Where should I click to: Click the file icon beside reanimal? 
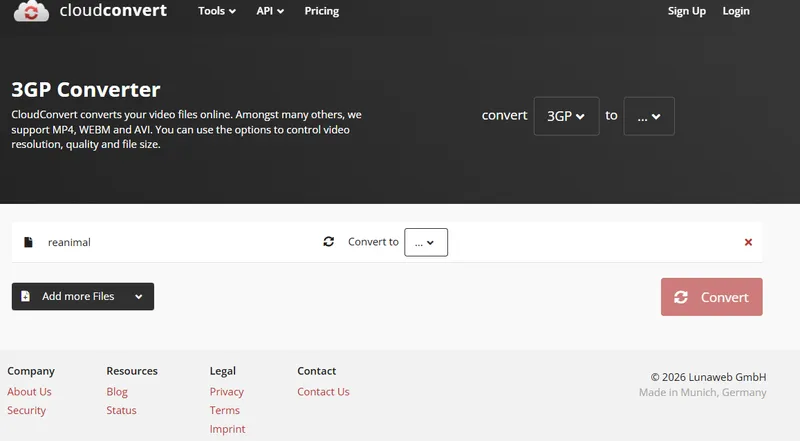[x=29, y=242]
